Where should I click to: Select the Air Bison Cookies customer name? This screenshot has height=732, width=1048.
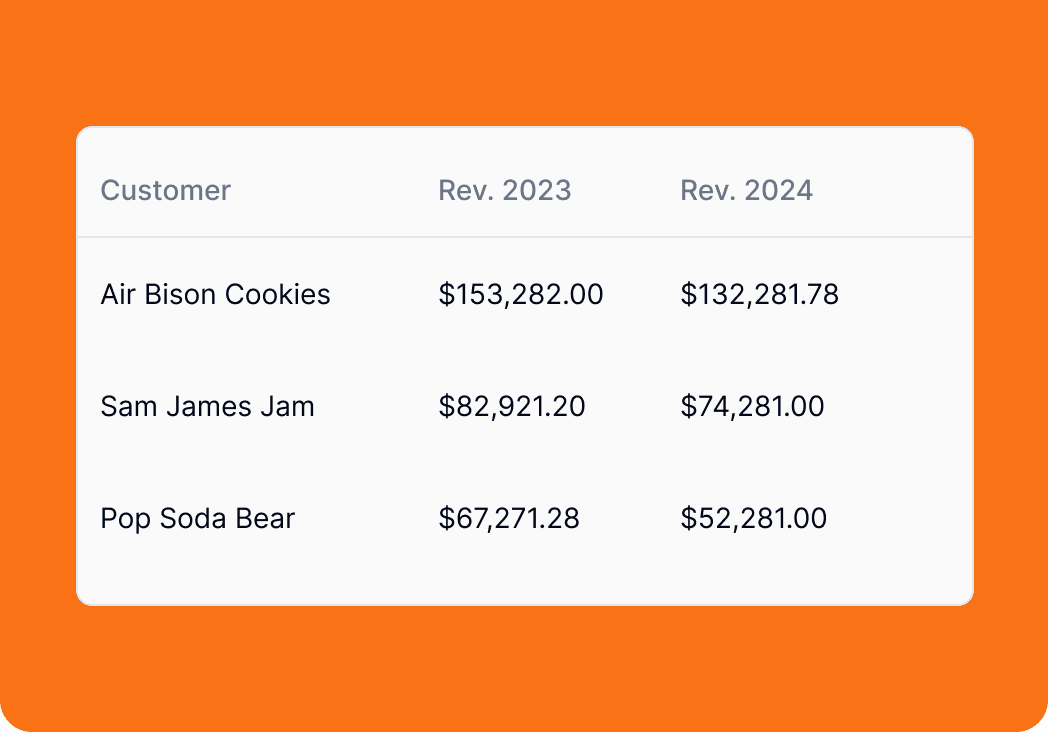pos(215,294)
